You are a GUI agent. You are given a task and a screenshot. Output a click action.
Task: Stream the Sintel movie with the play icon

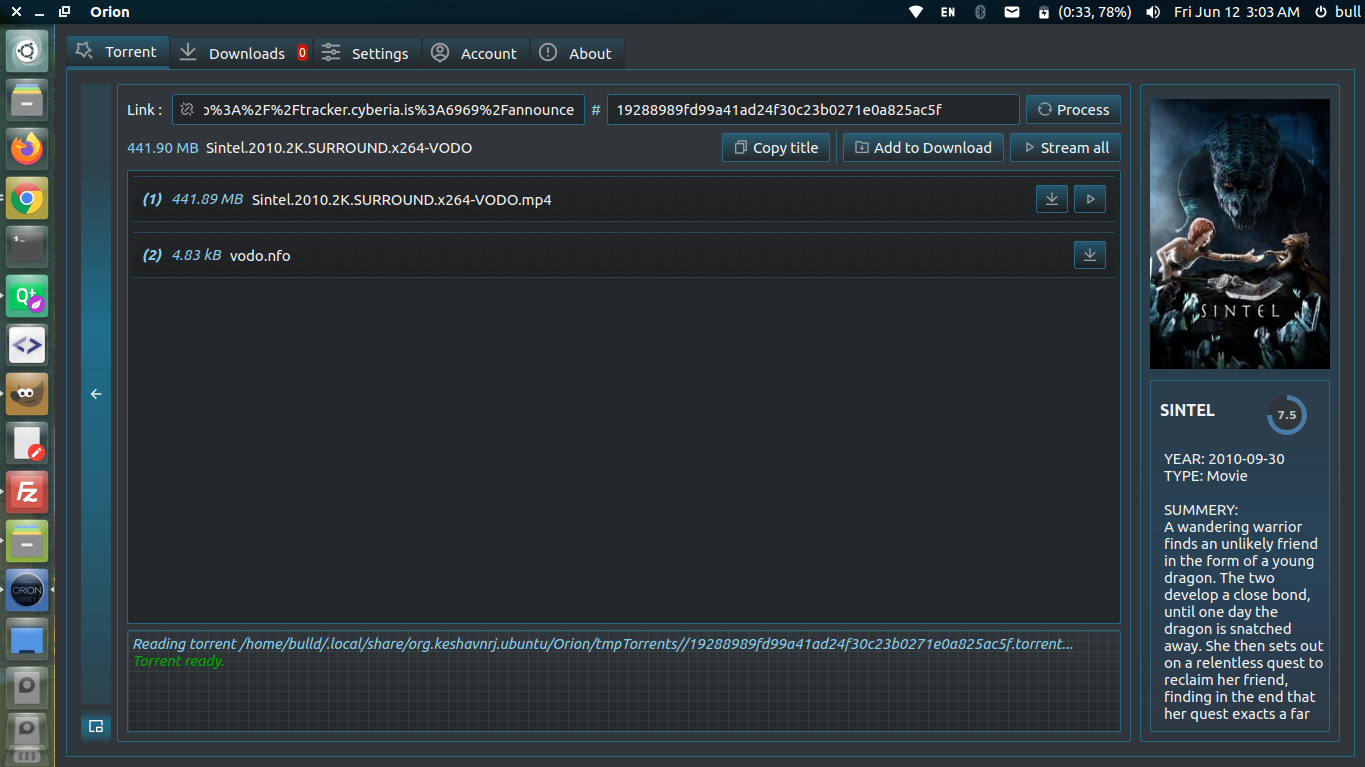pyautogui.click(x=1089, y=199)
